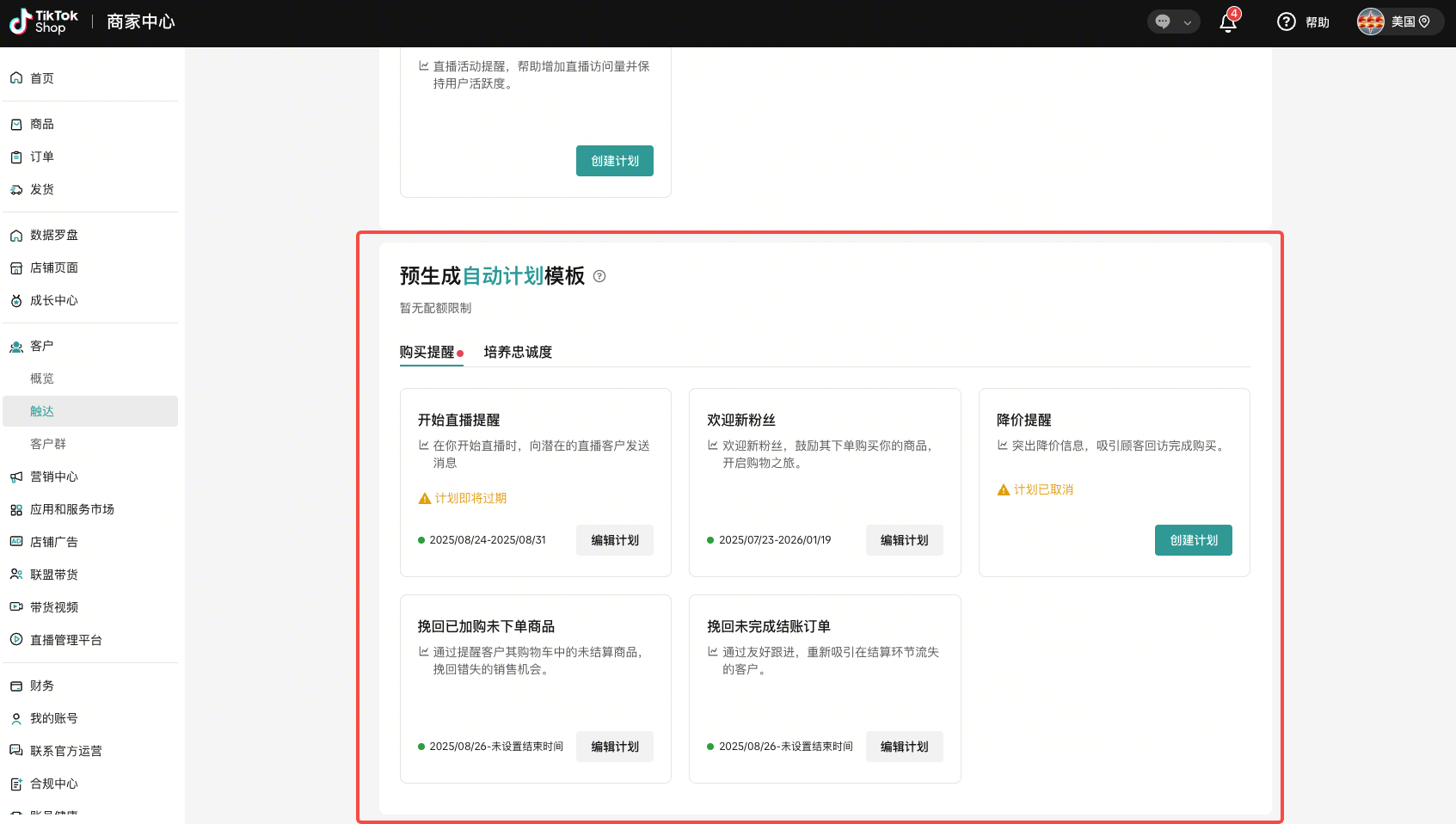Switch to the 培养忠诚度 tab
Image resolution: width=1456 pixels, height=824 pixels.
click(x=518, y=352)
